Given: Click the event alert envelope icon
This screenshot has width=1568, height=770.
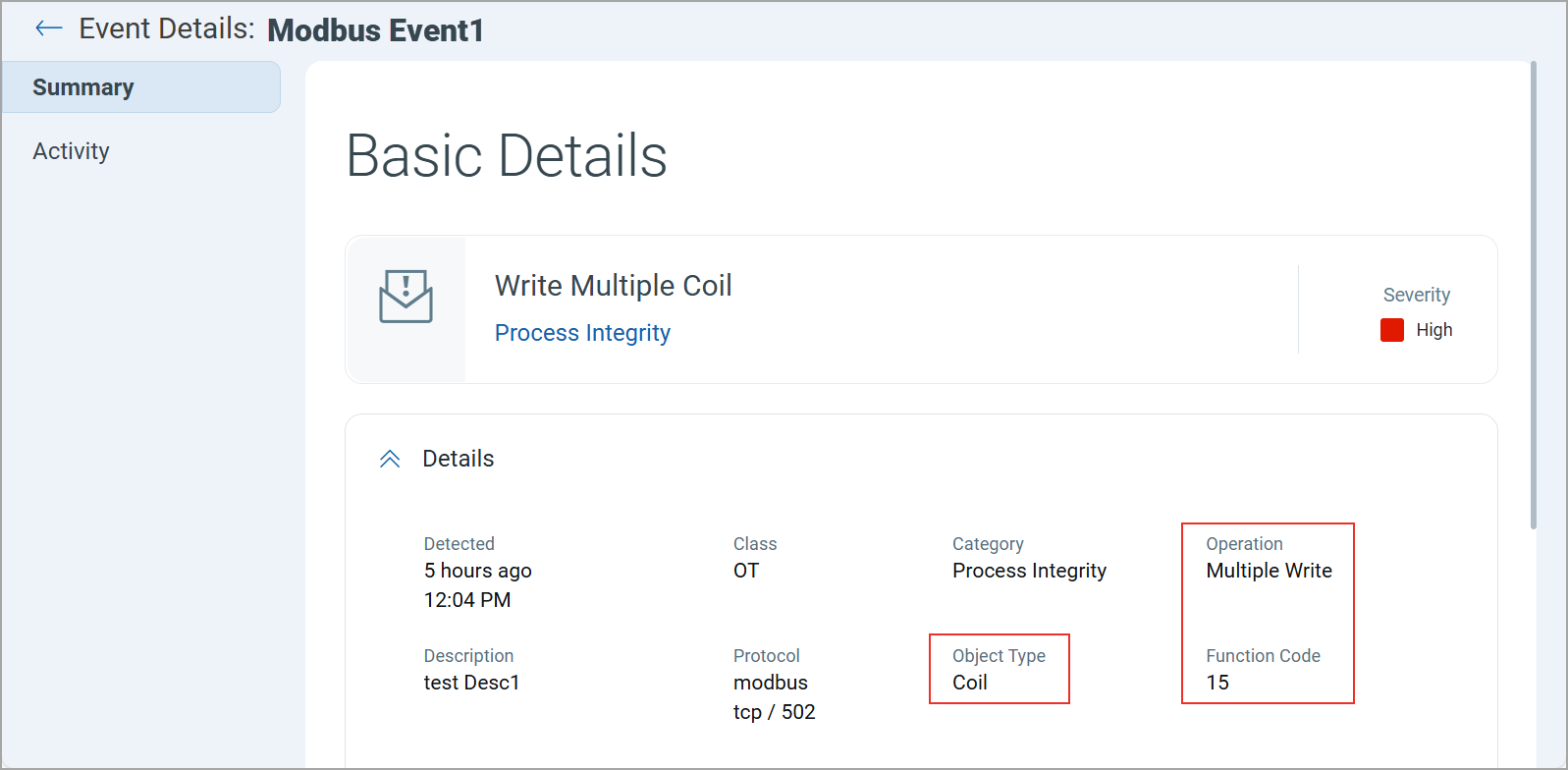Looking at the screenshot, I should pos(406,297).
